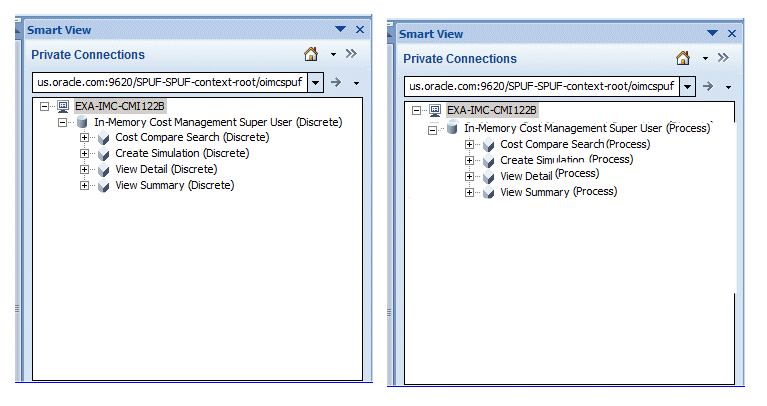This screenshot has width=767, height=406.
Task: Collapse the EXA-IMC-CMI122B node in right panel
Action: click(x=416, y=110)
